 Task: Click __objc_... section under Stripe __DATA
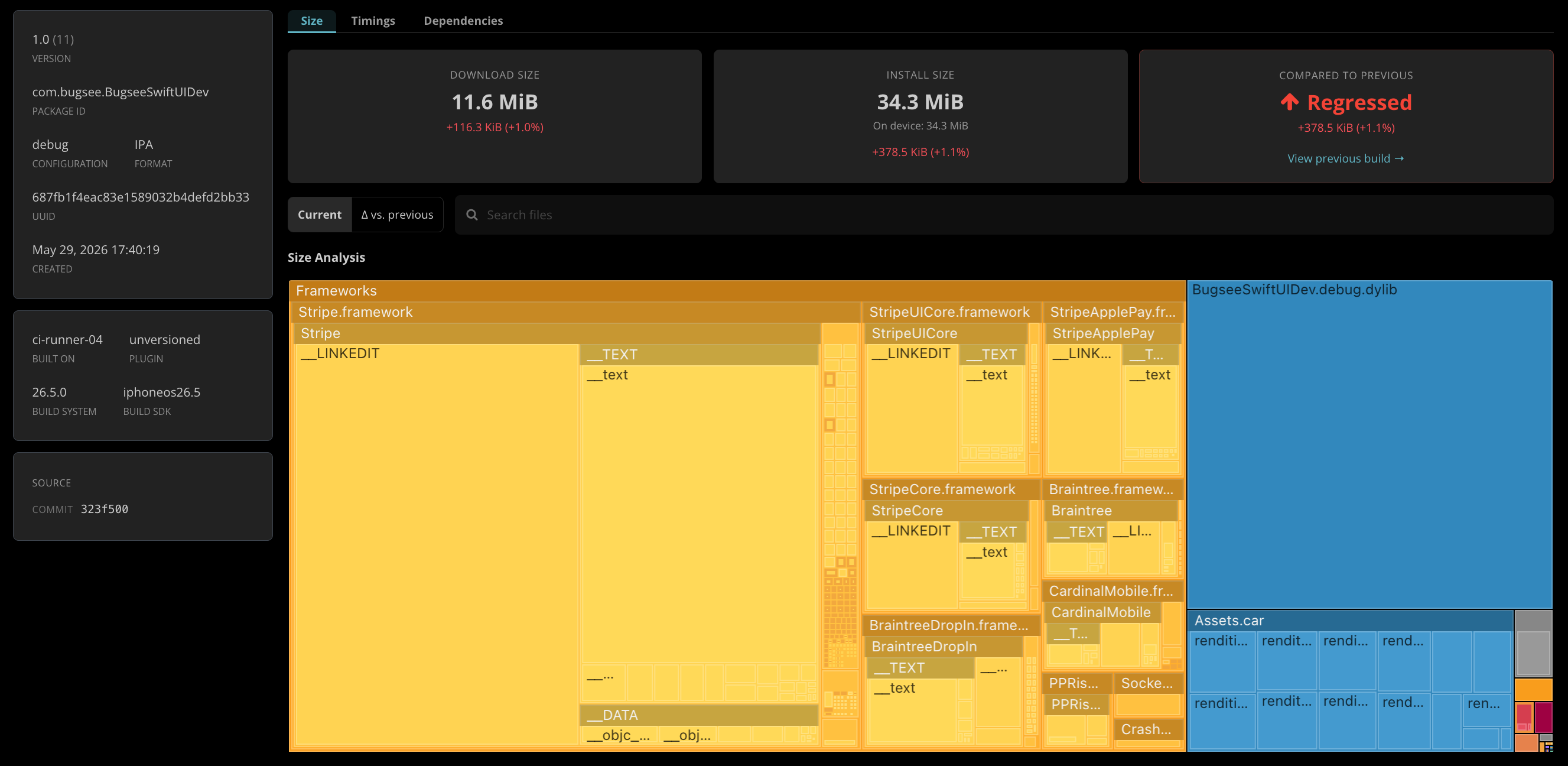pyautogui.click(x=619, y=736)
